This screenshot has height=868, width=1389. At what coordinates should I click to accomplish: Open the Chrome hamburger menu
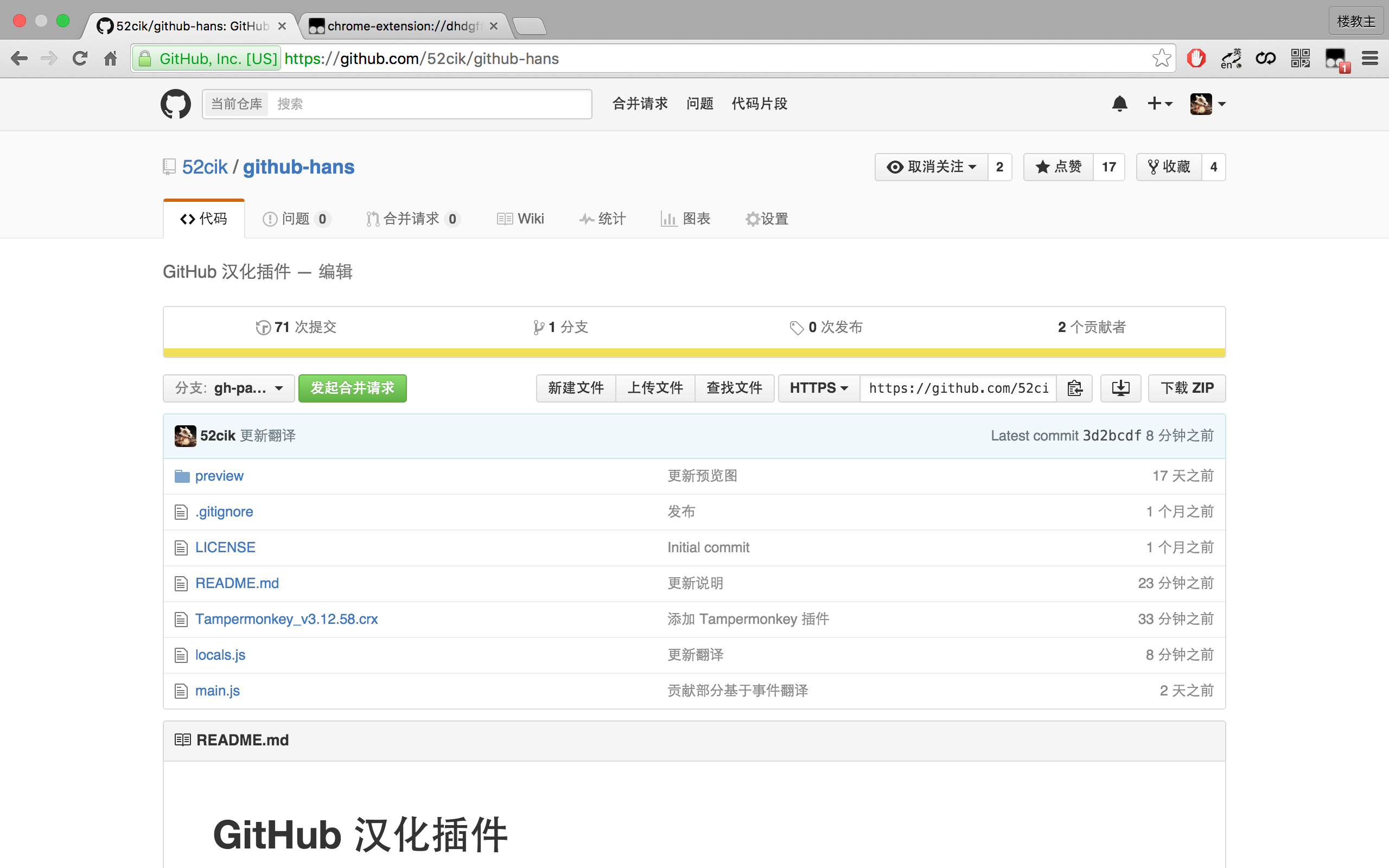pos(1370,59)
